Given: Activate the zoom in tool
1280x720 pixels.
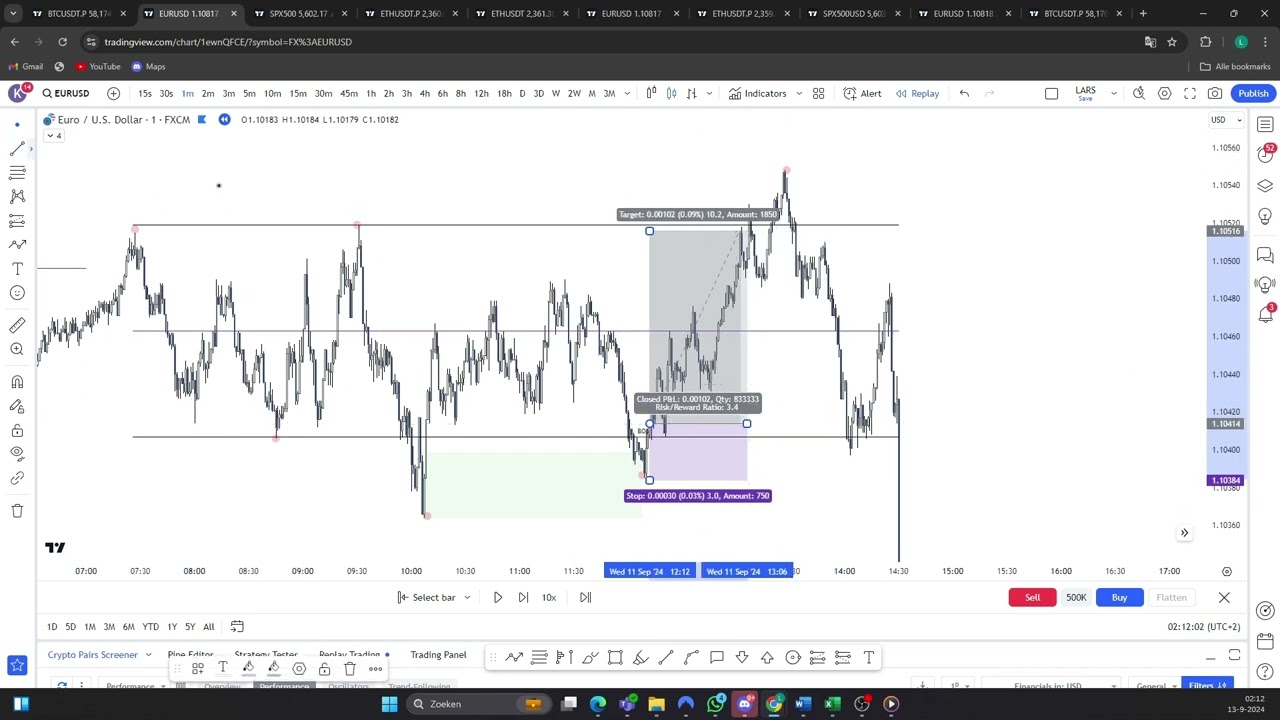Looking at the screenshot, I should tap(17, 349).
